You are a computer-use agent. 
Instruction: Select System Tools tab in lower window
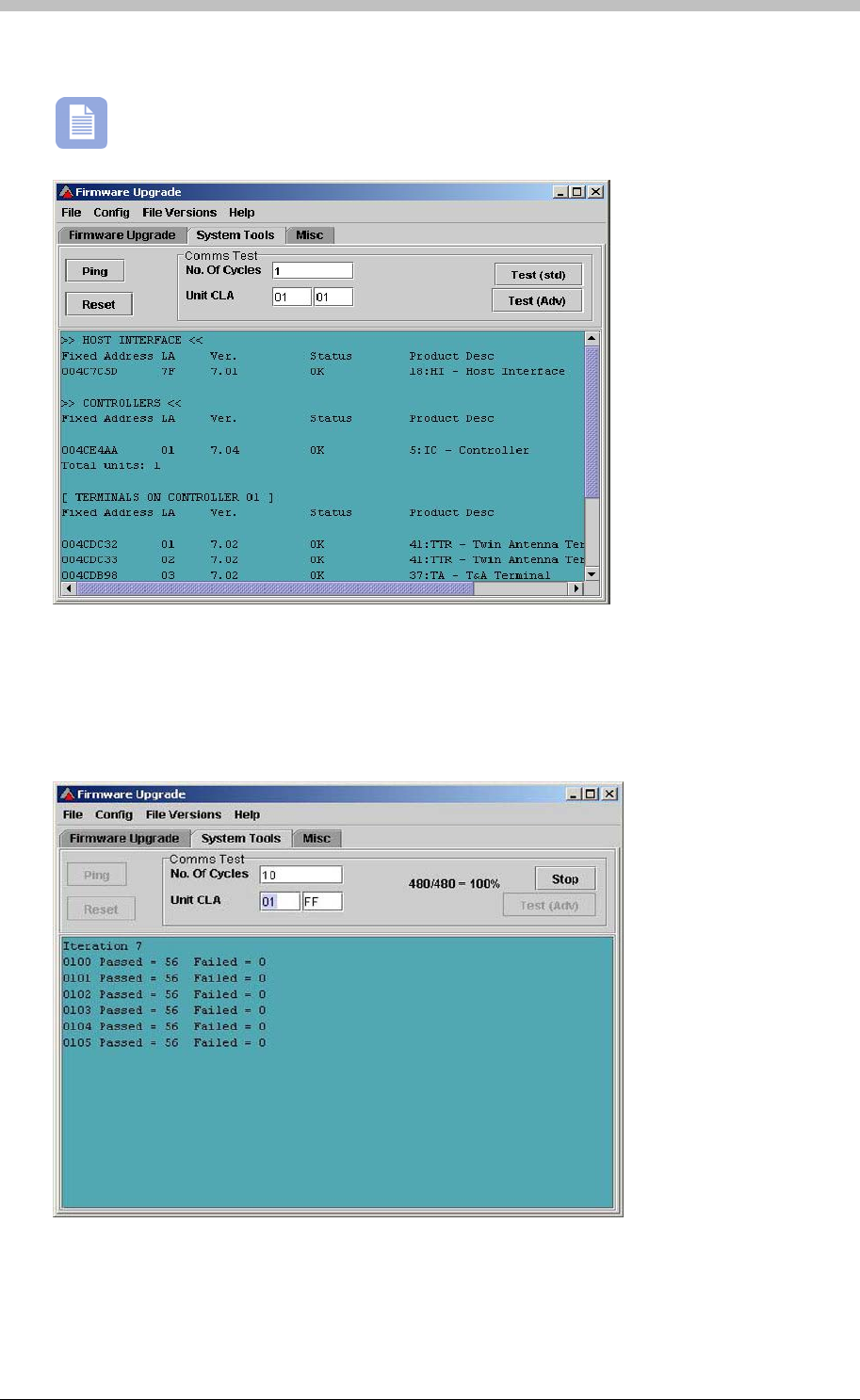pyautogui.click(x=241, y=839)
